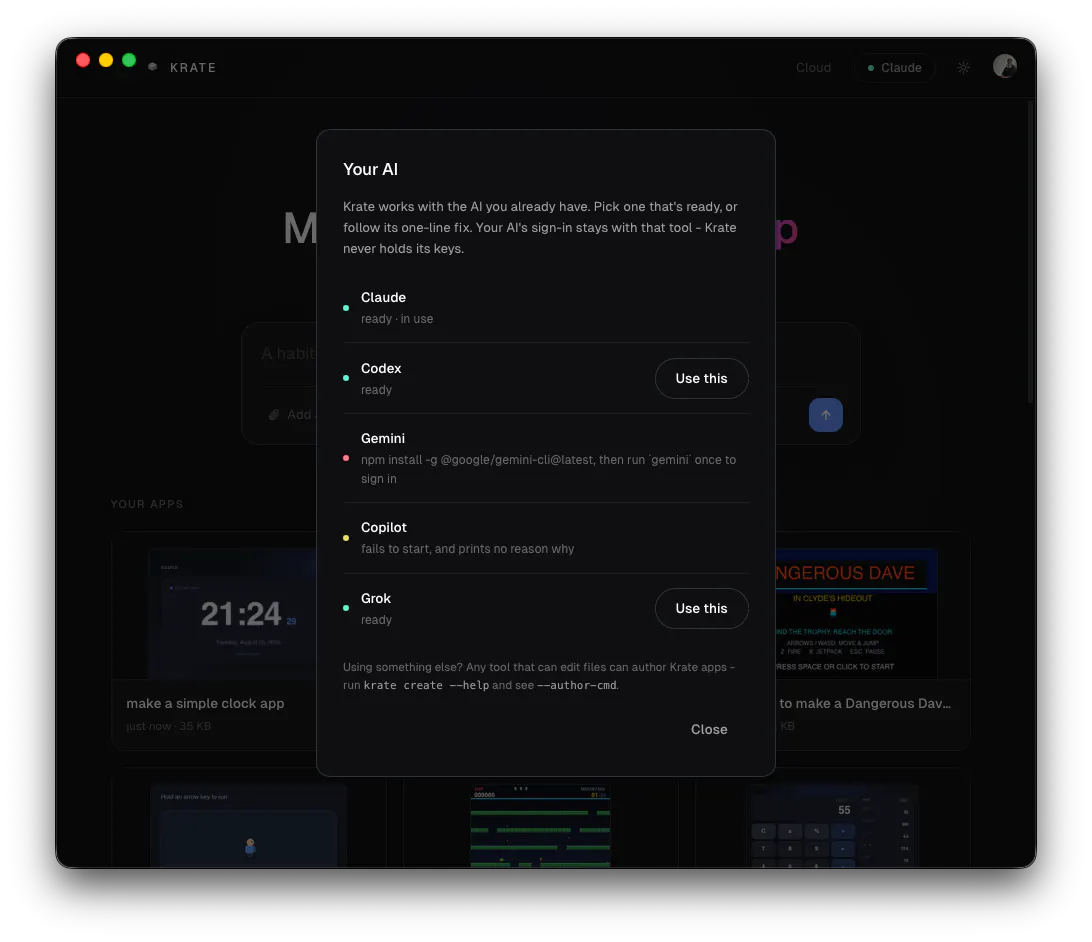1092x942 pixels.
Task: Click the Gemini npm install instruction text
Action: pos(548,469)
